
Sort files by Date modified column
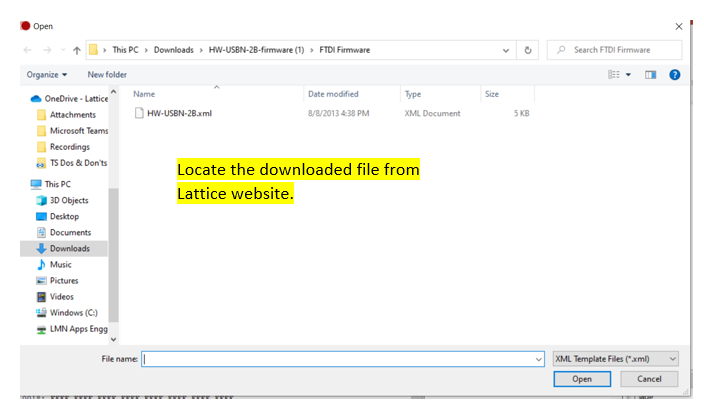(x=333, y=94)
